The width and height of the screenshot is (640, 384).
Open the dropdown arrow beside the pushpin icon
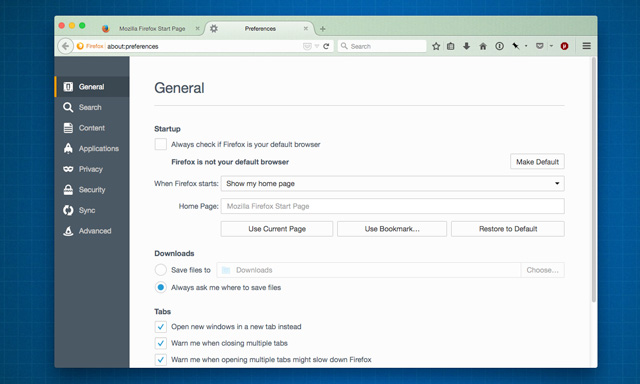[x=526, y=46]
